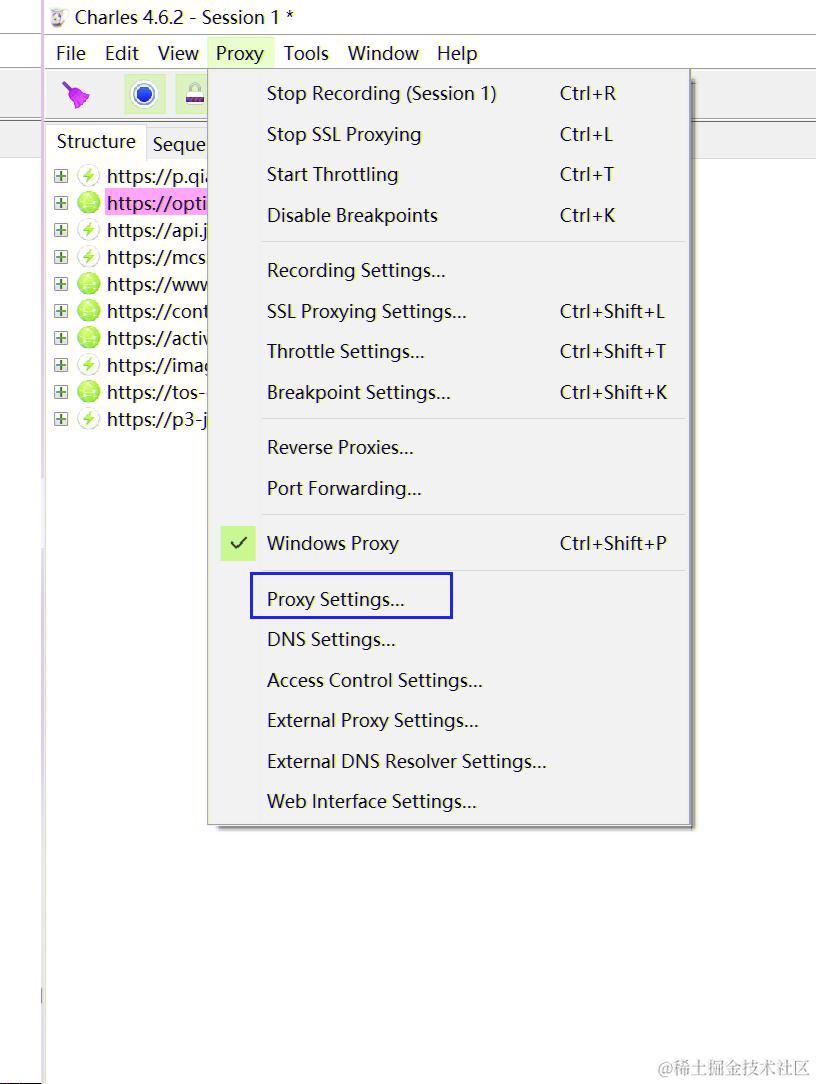
Task: Click lightning icon beside https://p3-j
Action: click(89, 418)
